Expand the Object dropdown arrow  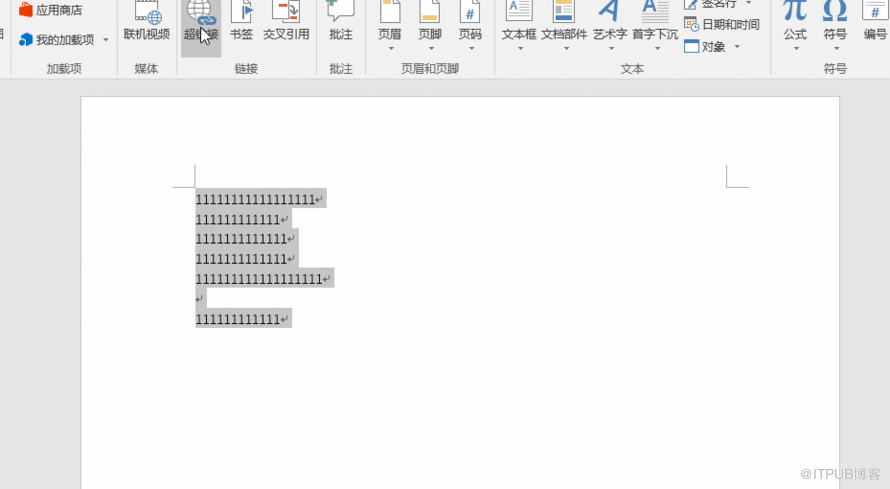[x=737, y=47]
